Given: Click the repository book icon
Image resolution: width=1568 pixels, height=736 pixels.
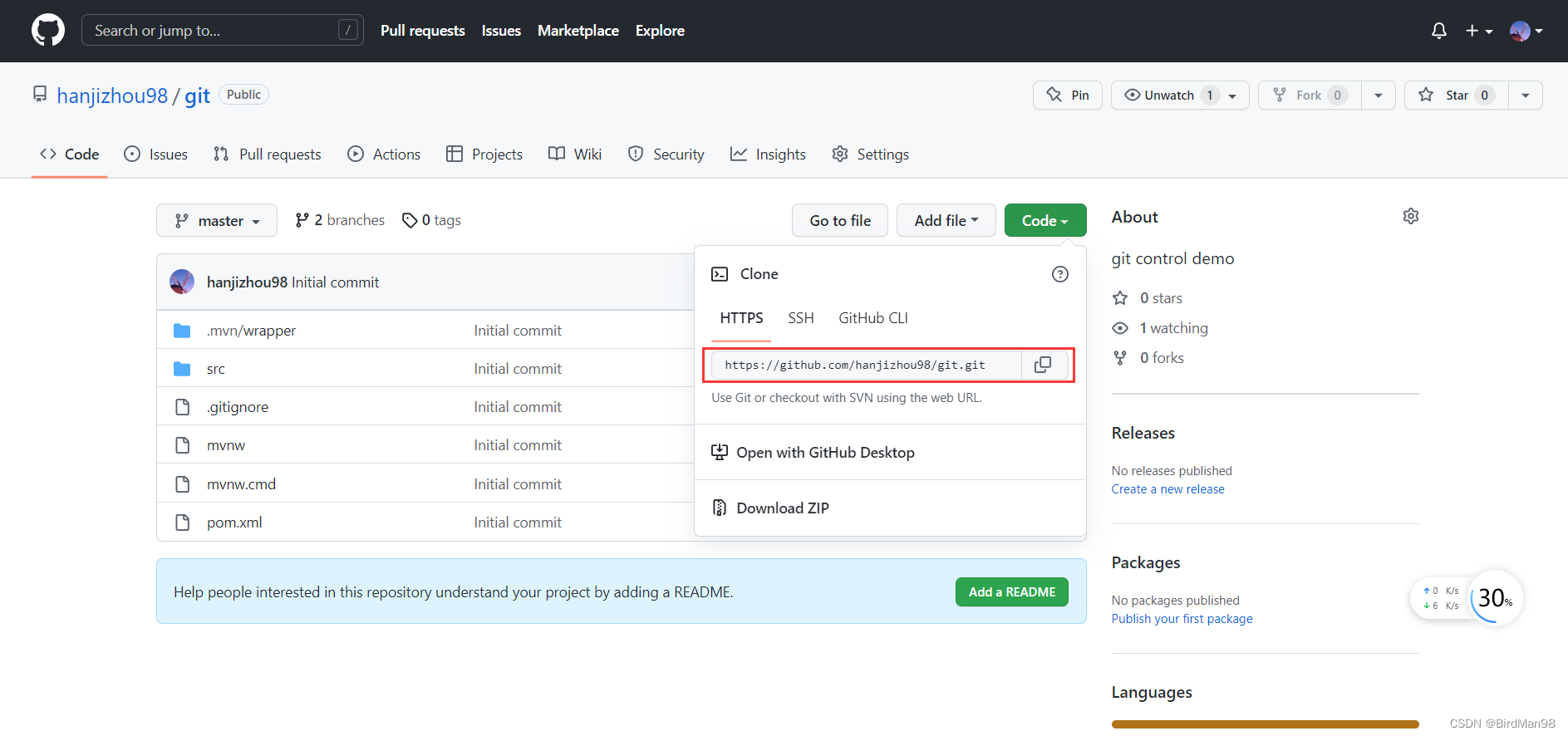Looking at the screenshot, I should click(x=40, y=94).
